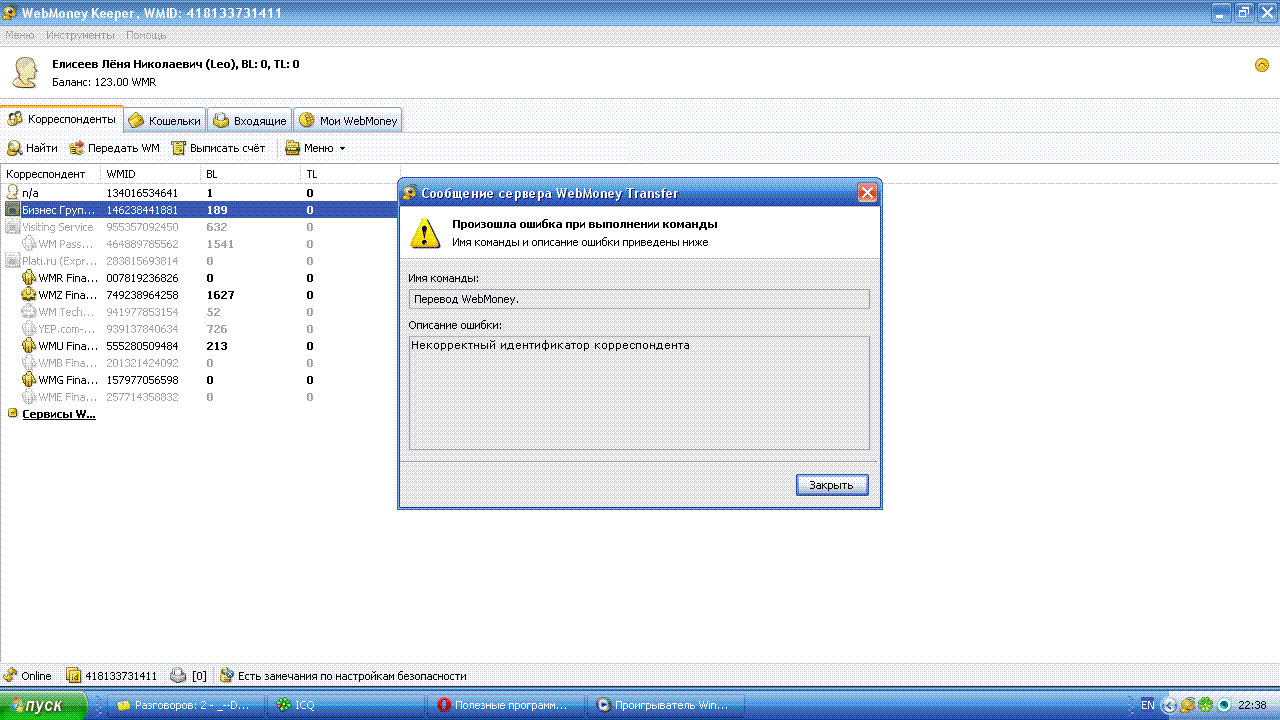
Task: Click the Закрыть button in the dialog
Action: pyautogui.click(x=832, y=485)
